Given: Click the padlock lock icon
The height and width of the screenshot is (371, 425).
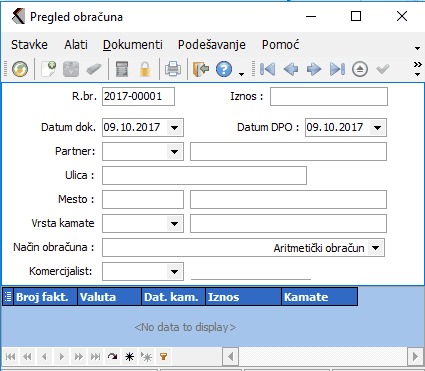Looking at the screenshot, I should click(x=145, y=69).
